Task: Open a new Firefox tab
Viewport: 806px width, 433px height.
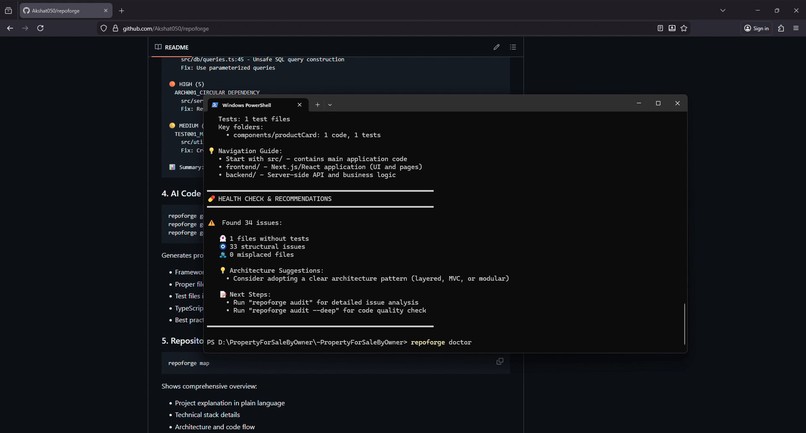Action: [121, 10]
